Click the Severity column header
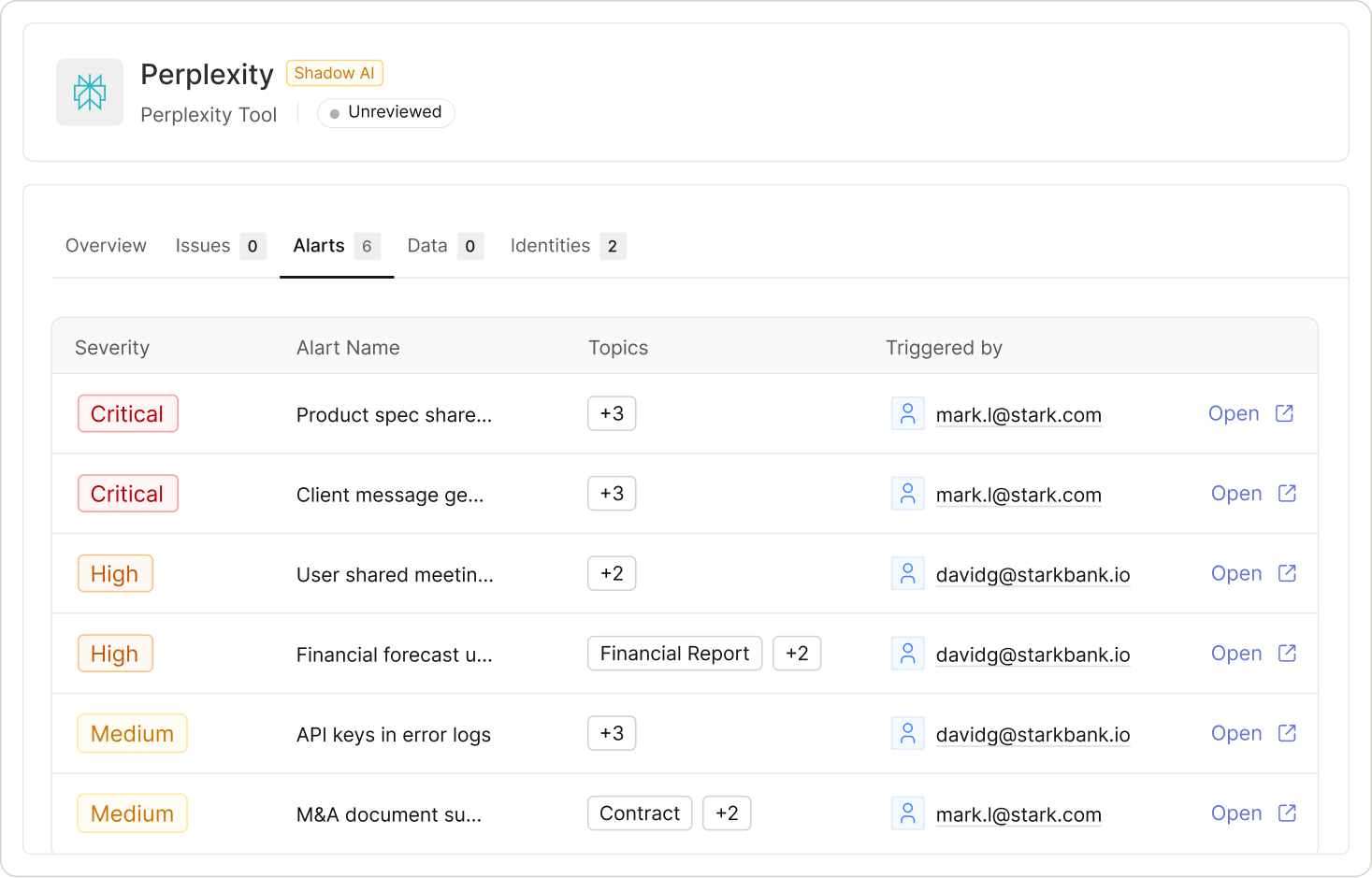Screen dimensions: 1372x878 point(112,348)
